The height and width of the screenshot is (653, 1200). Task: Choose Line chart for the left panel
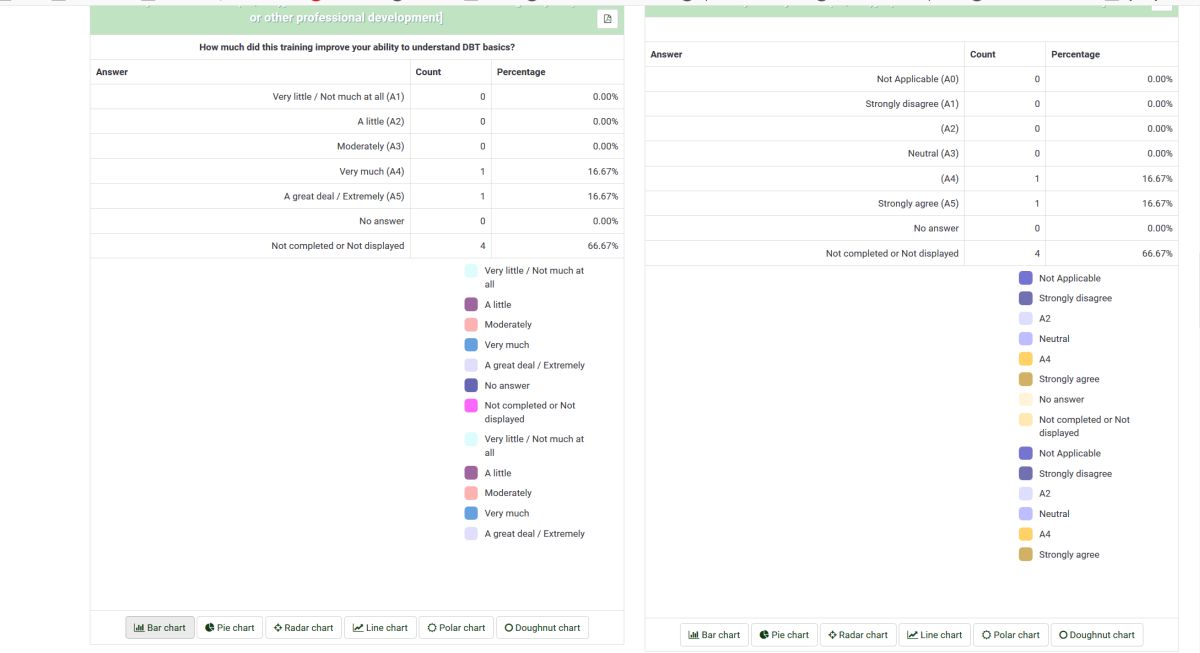pos(380,628)
